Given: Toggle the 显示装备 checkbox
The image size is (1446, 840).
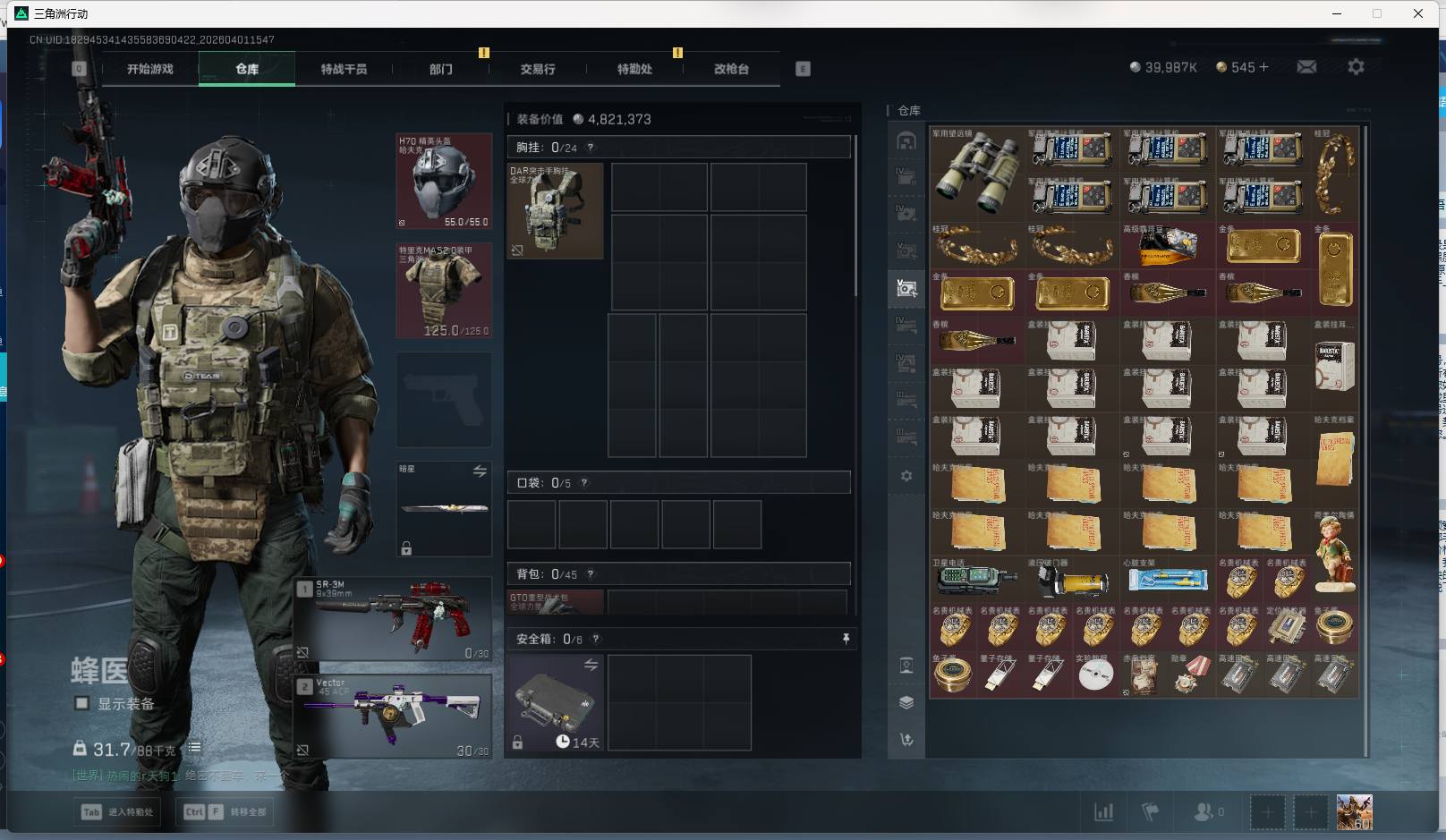Looking at the screenshot, I should click(81, 703).
